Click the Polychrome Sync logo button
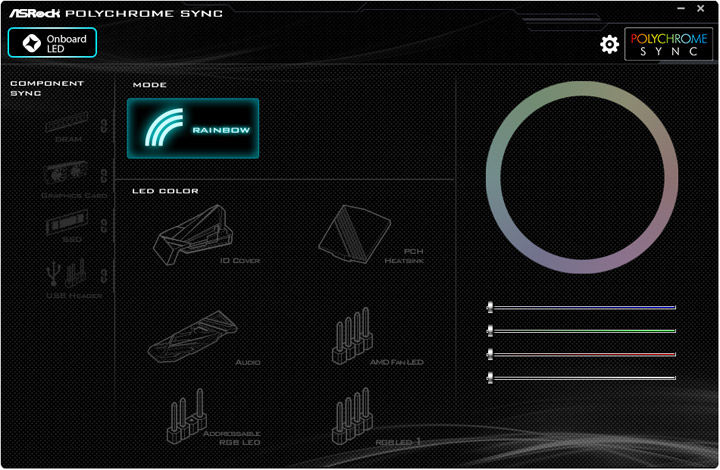The width and height of the screenshot is (720, 470). [669, 44]
